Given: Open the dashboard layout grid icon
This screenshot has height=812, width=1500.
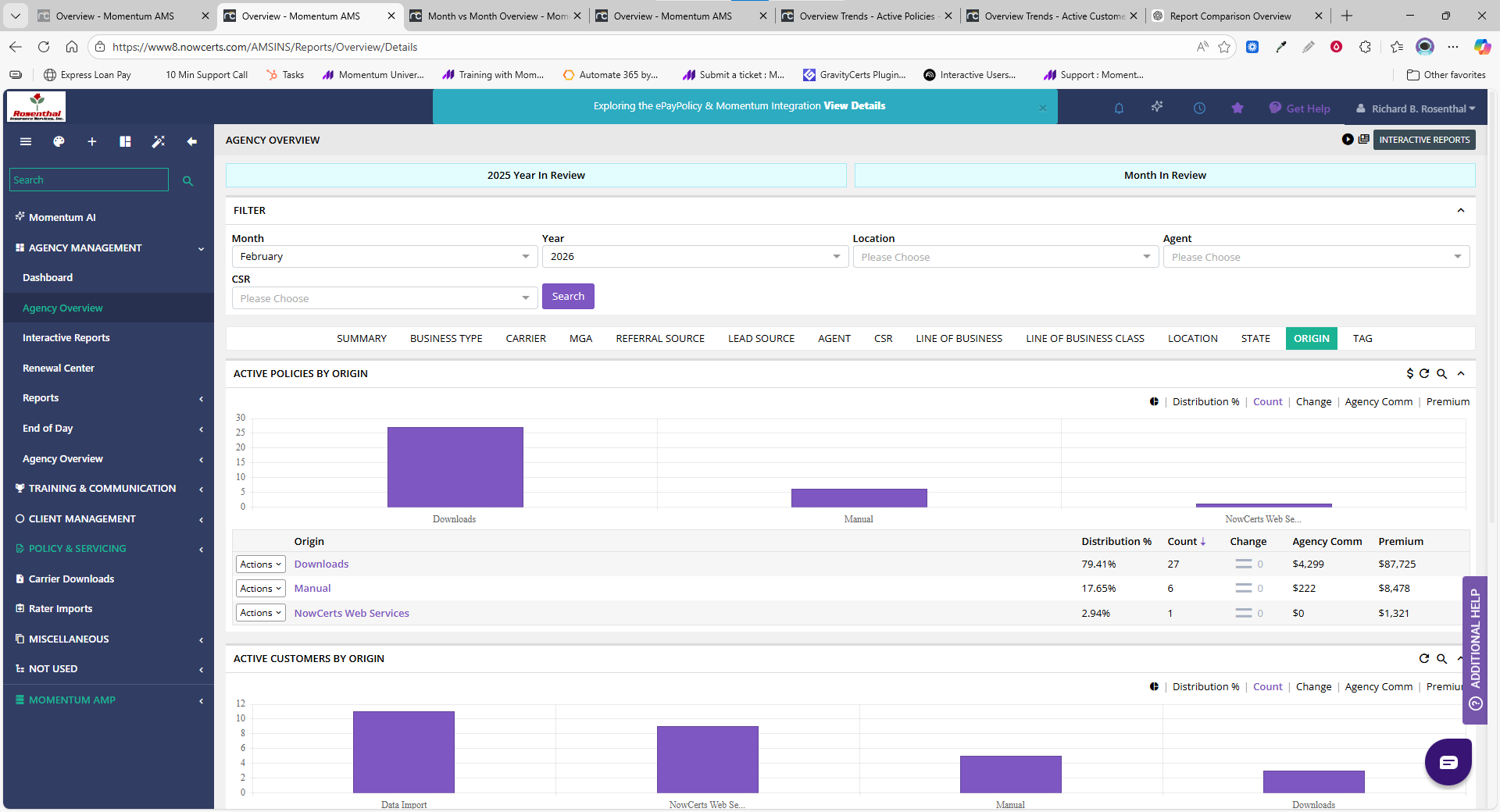Looking at the screenshot, I should (125, 141).
